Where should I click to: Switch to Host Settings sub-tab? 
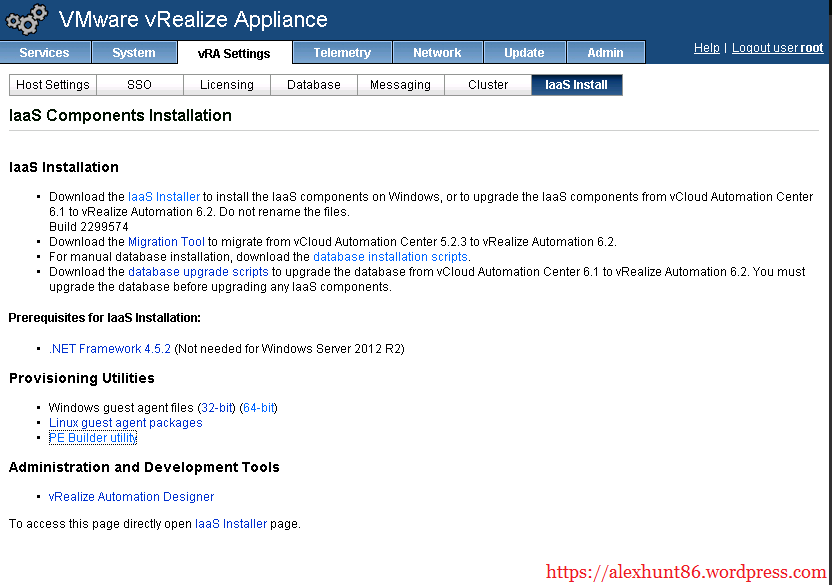(x=53, y=85)
